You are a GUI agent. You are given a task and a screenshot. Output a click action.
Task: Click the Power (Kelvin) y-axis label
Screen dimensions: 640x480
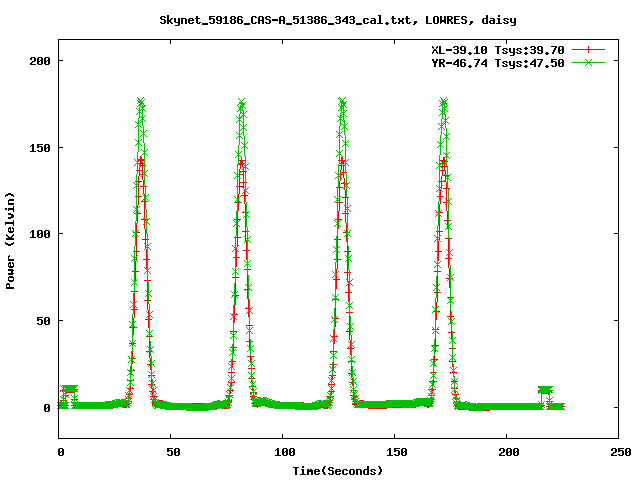click(10, 241)
